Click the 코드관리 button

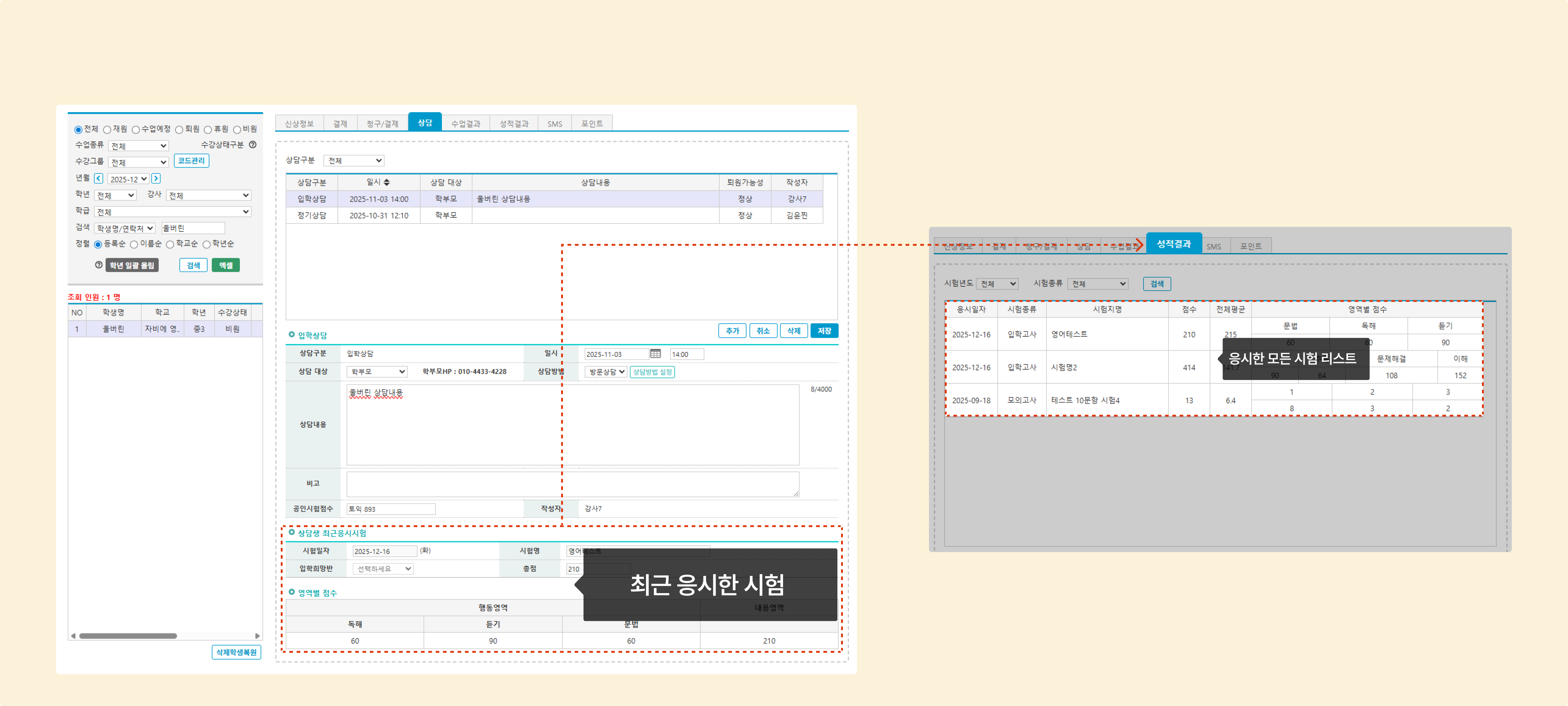pos(192,161)
